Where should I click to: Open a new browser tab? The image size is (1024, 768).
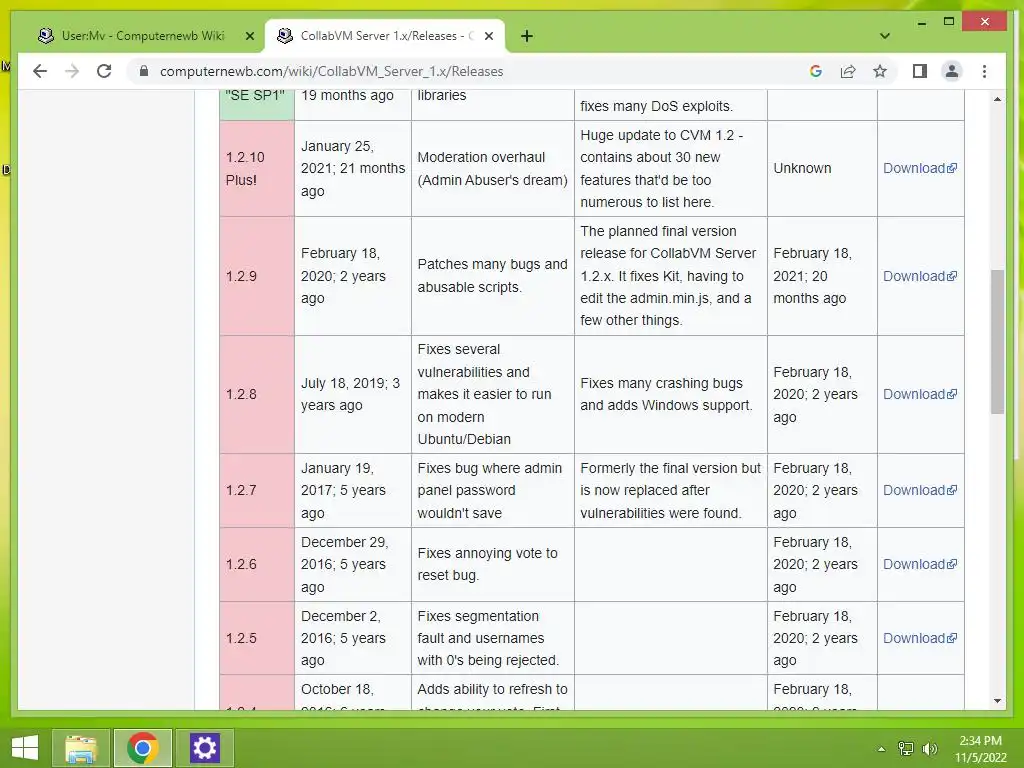527,36
